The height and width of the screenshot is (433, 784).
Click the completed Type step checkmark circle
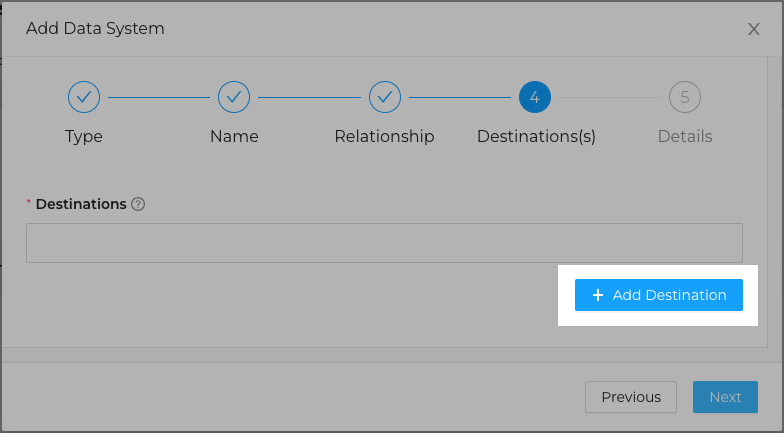tap(84, 97)
